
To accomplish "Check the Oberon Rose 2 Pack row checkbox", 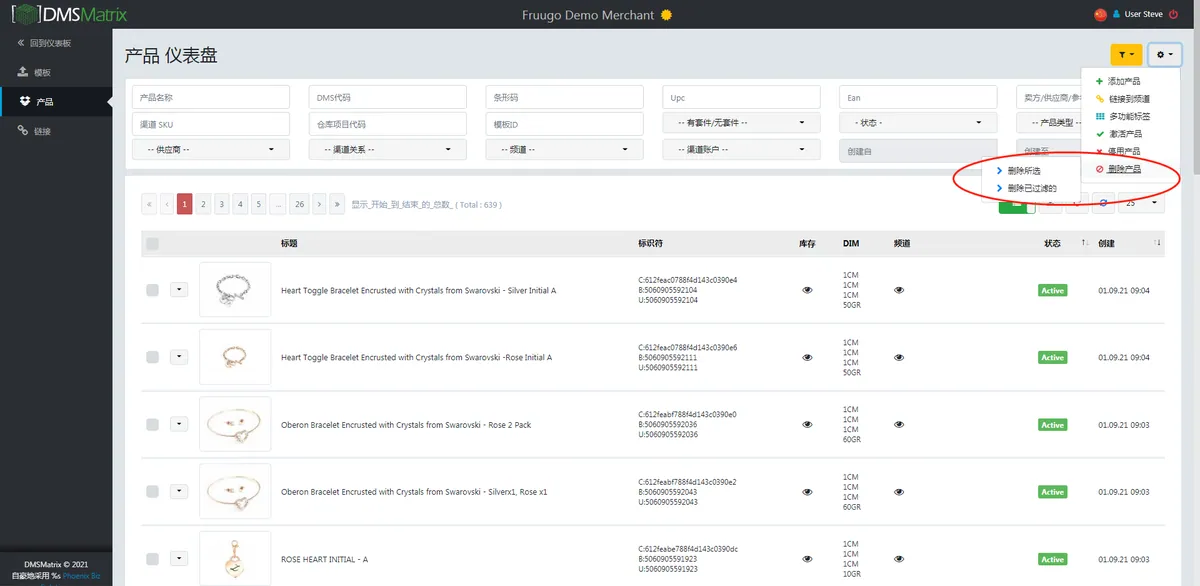I will [x=152, y=424].
